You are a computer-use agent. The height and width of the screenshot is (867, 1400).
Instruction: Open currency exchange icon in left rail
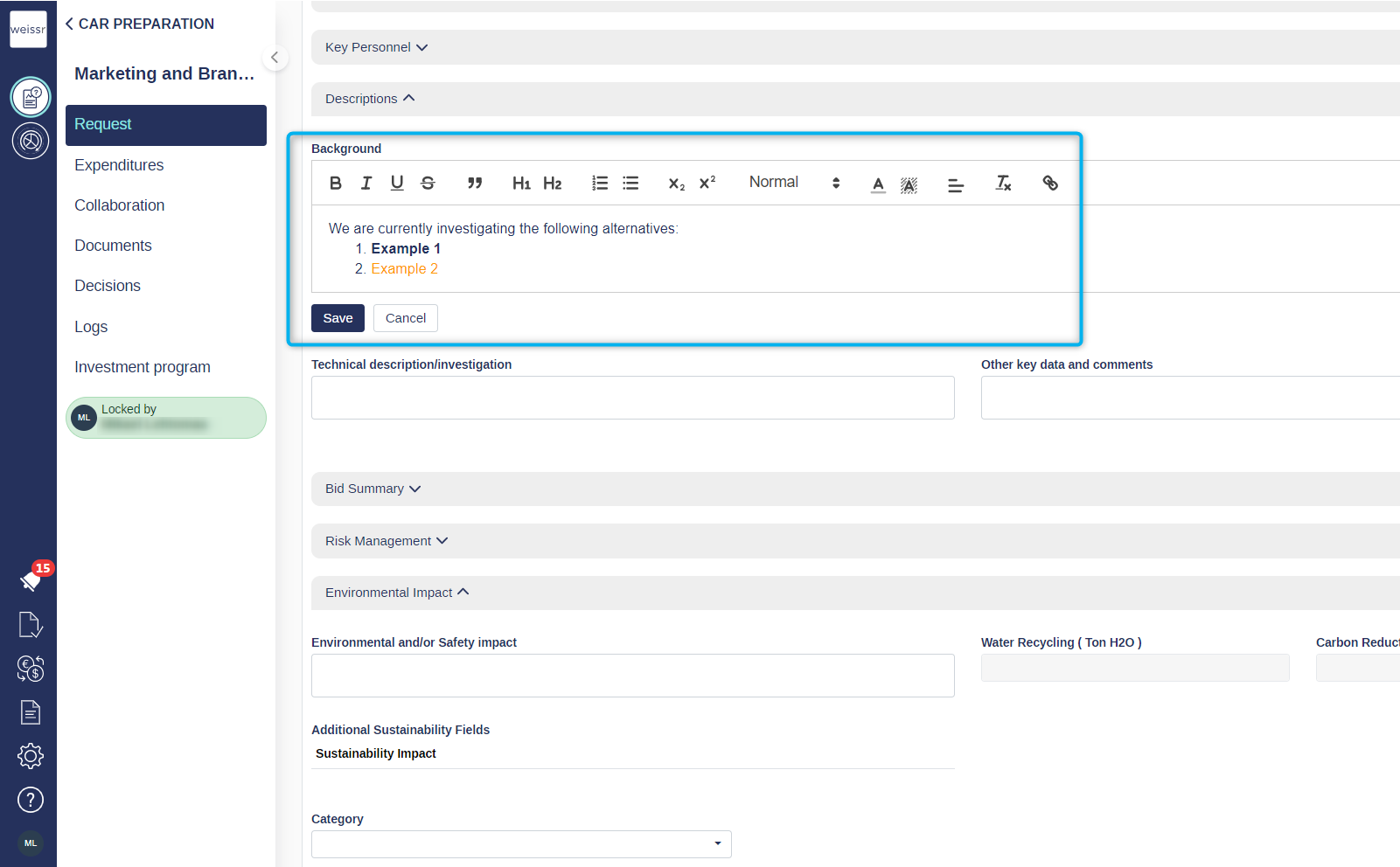[31, 669]
